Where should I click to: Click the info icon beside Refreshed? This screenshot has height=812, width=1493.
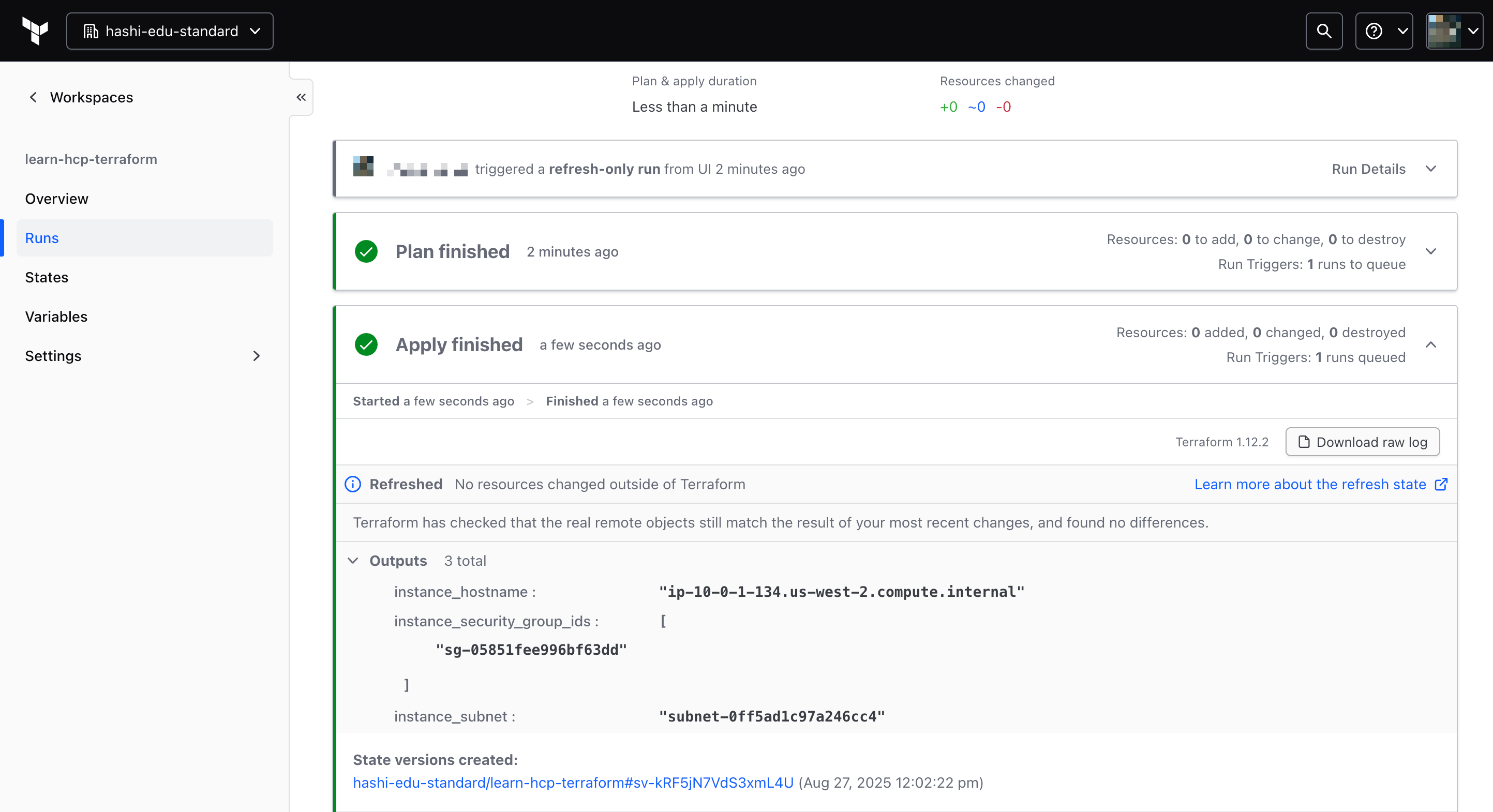[353, 485]
